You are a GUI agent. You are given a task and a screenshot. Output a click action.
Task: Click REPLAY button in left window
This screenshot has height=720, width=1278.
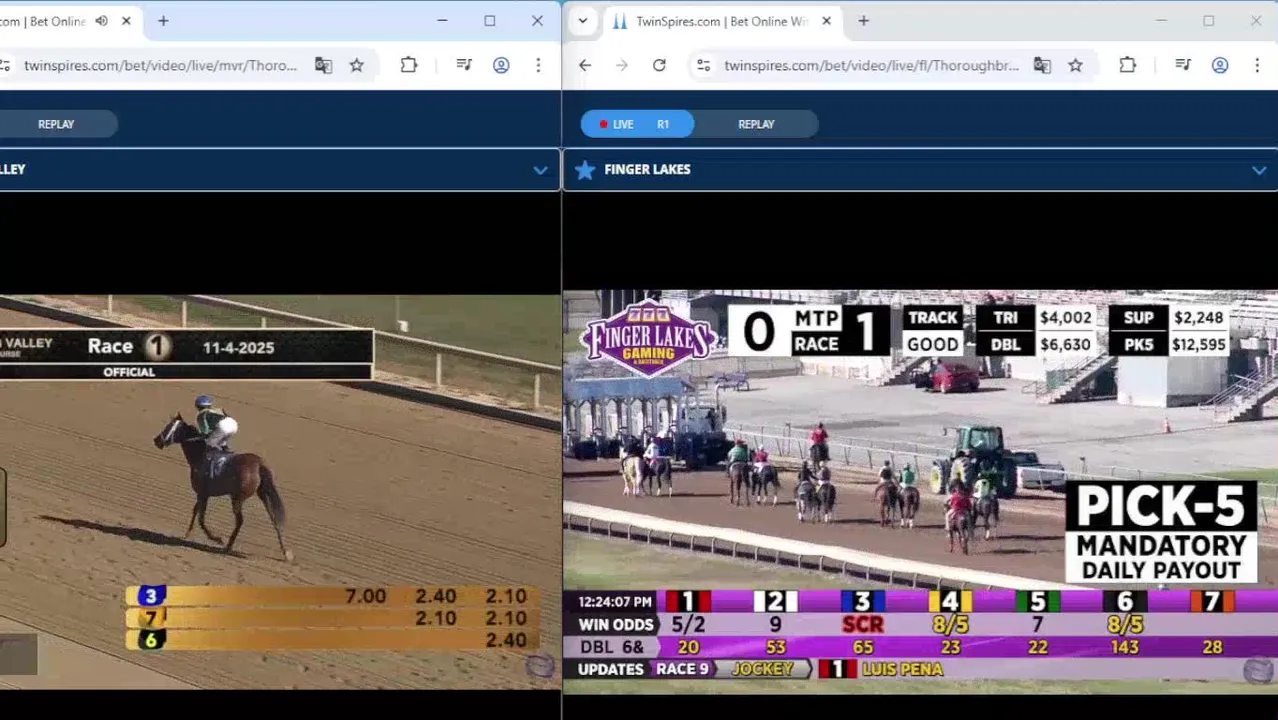pos(56,124)
